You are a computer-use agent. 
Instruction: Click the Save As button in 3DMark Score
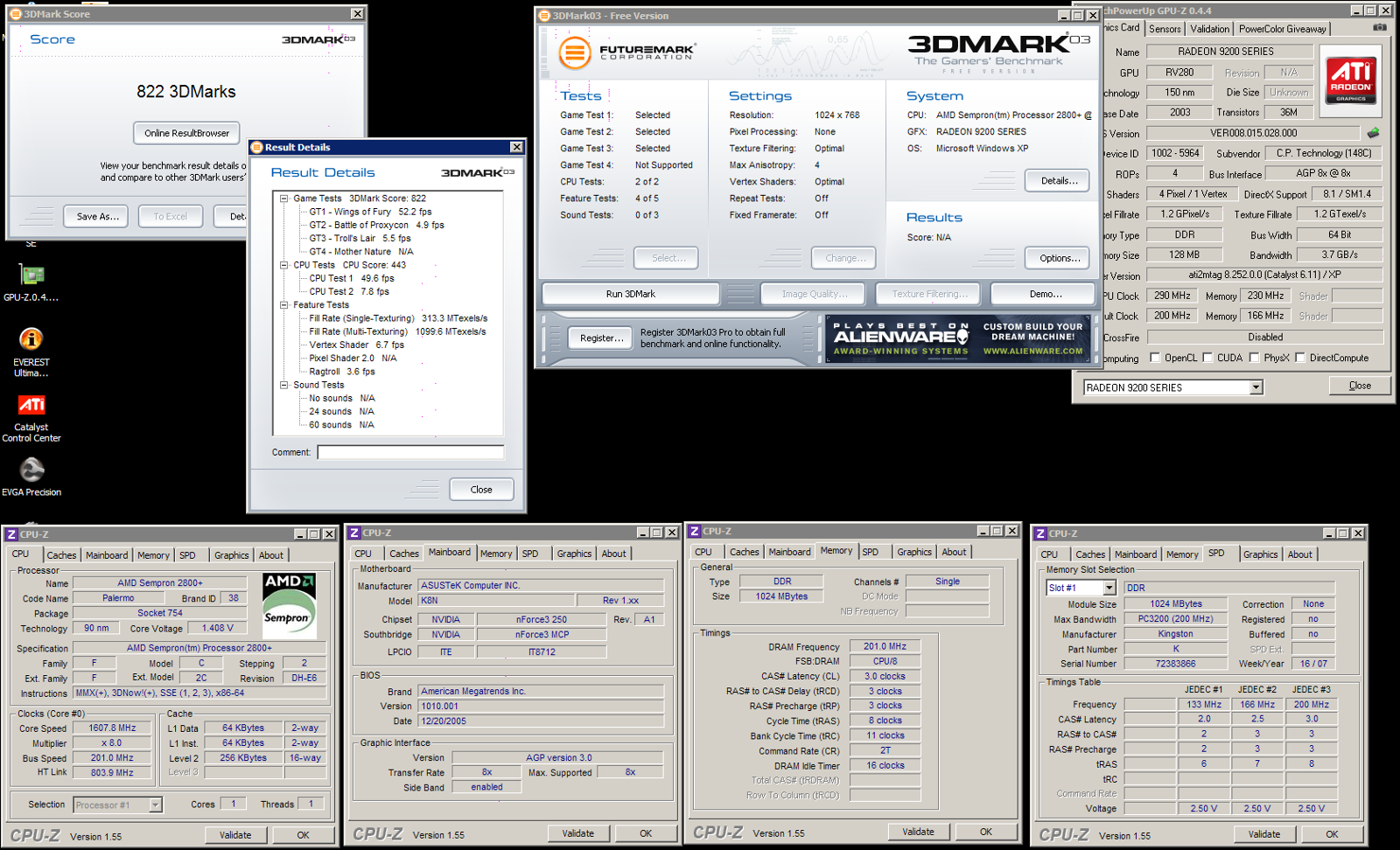point(97,216)
